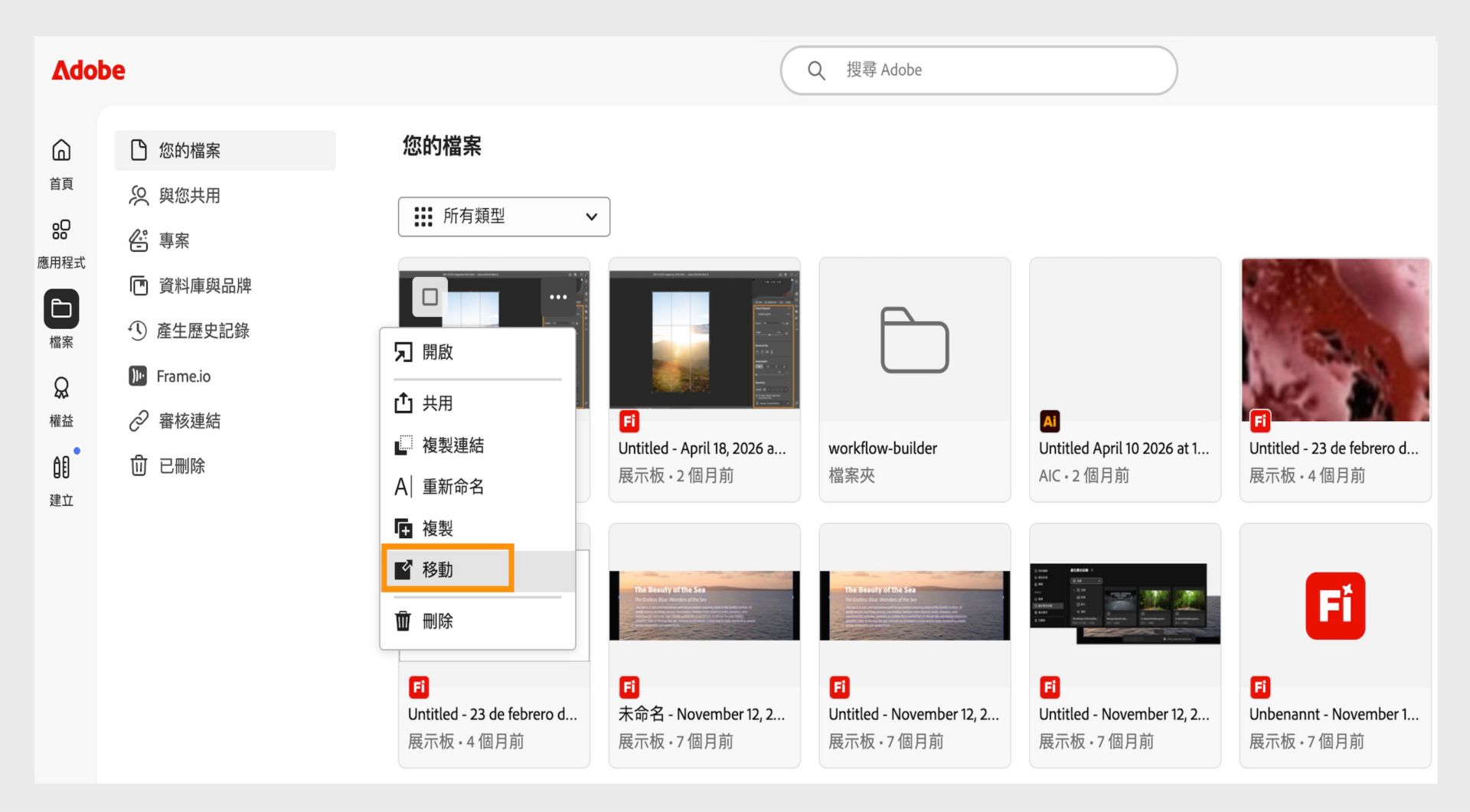Click the 您的檔案 page heading

[443, 145]
